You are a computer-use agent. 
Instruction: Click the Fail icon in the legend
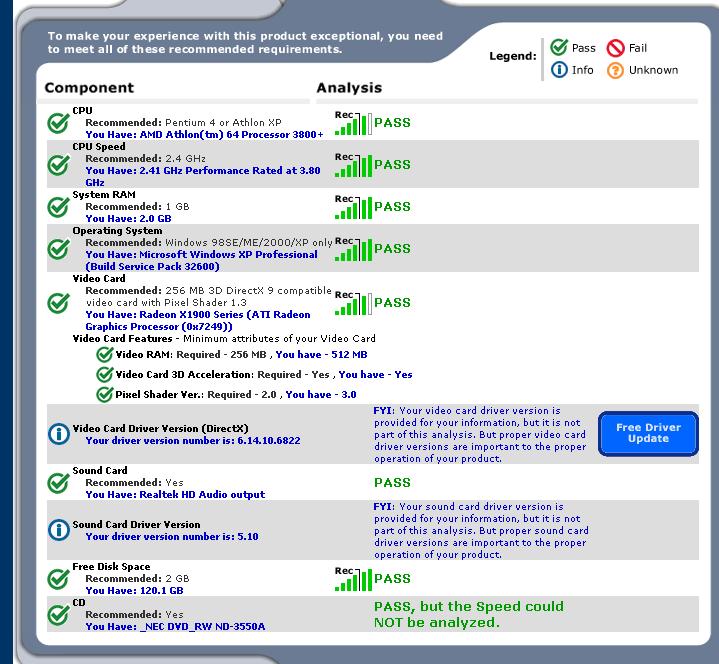tap(615, 48)
